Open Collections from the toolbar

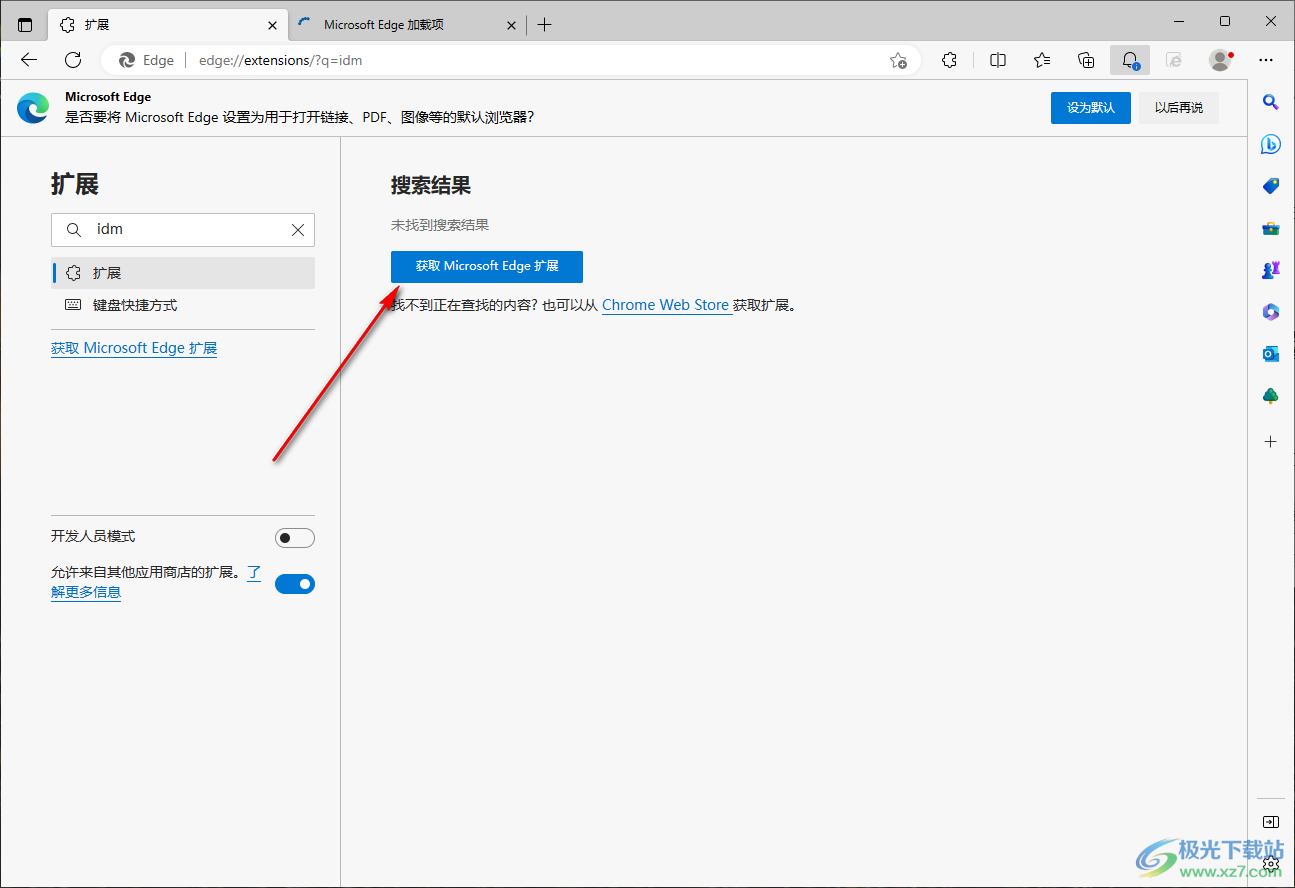pyautogui.click(x=1086, y=60)
